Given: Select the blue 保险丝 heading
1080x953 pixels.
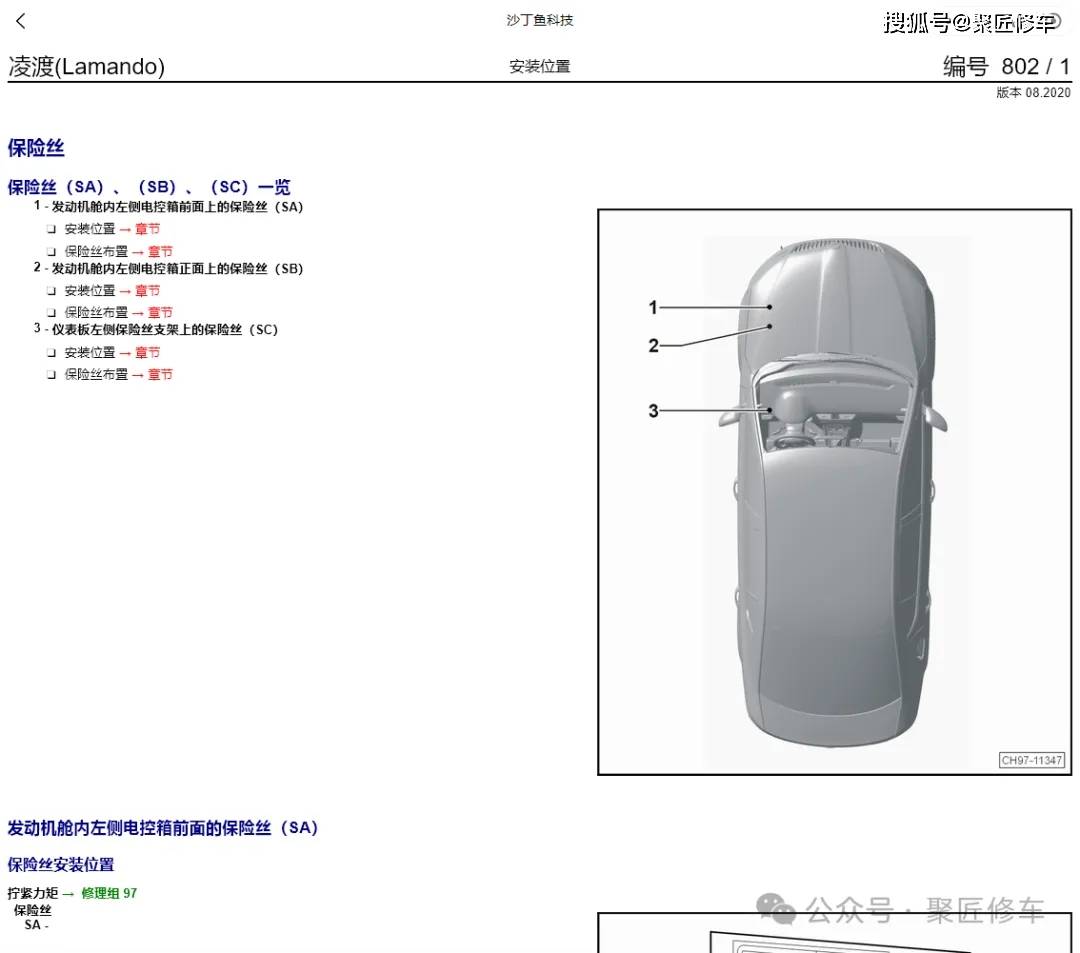Looking at the screenshot, I should point(36,147).
